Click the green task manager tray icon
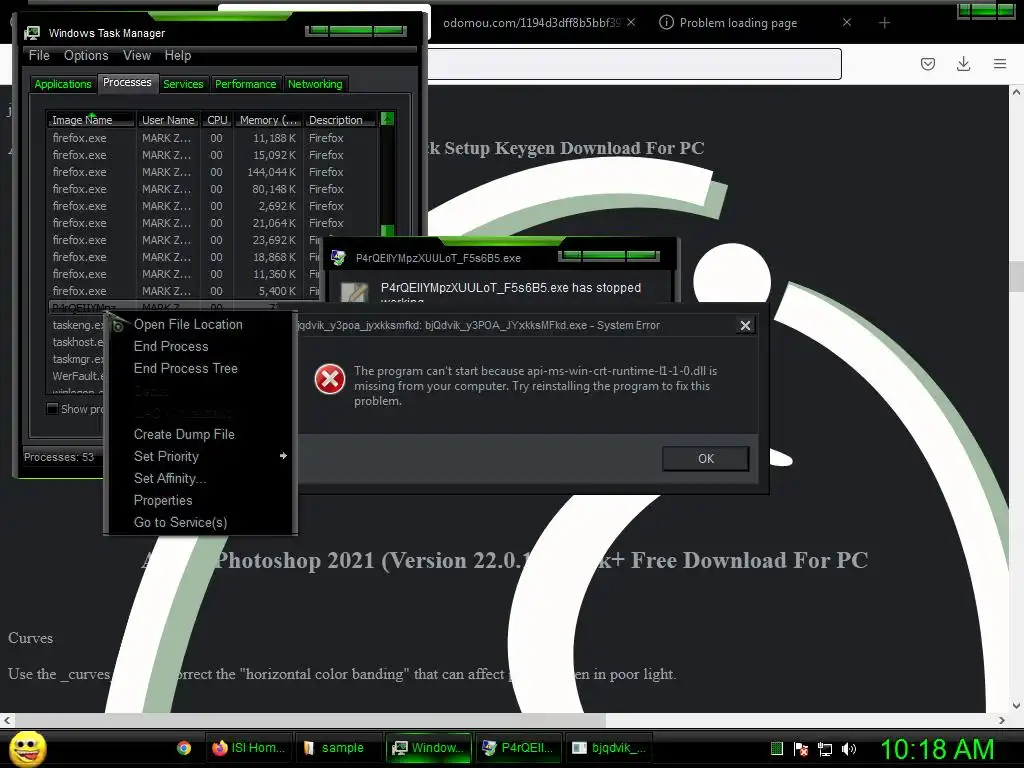Image resolution: width=1024 pixels, height=768 pixels. (776, 748)
